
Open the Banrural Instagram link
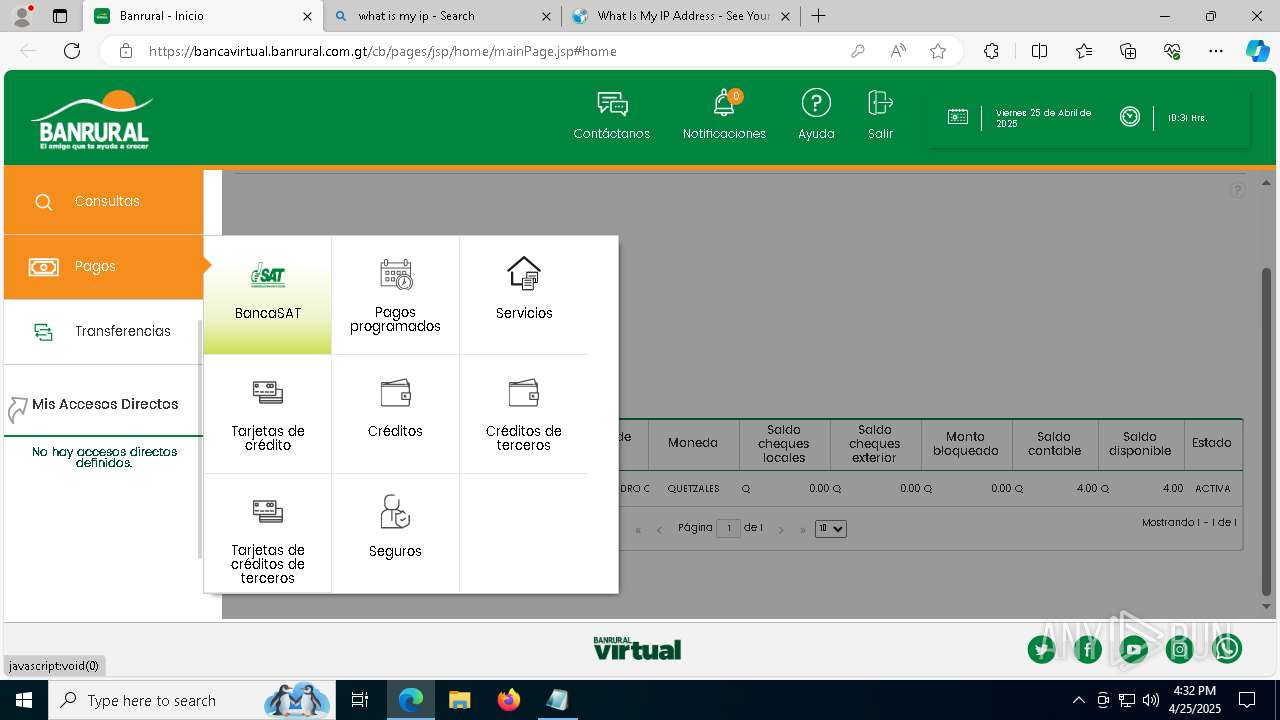[1180, 650]
